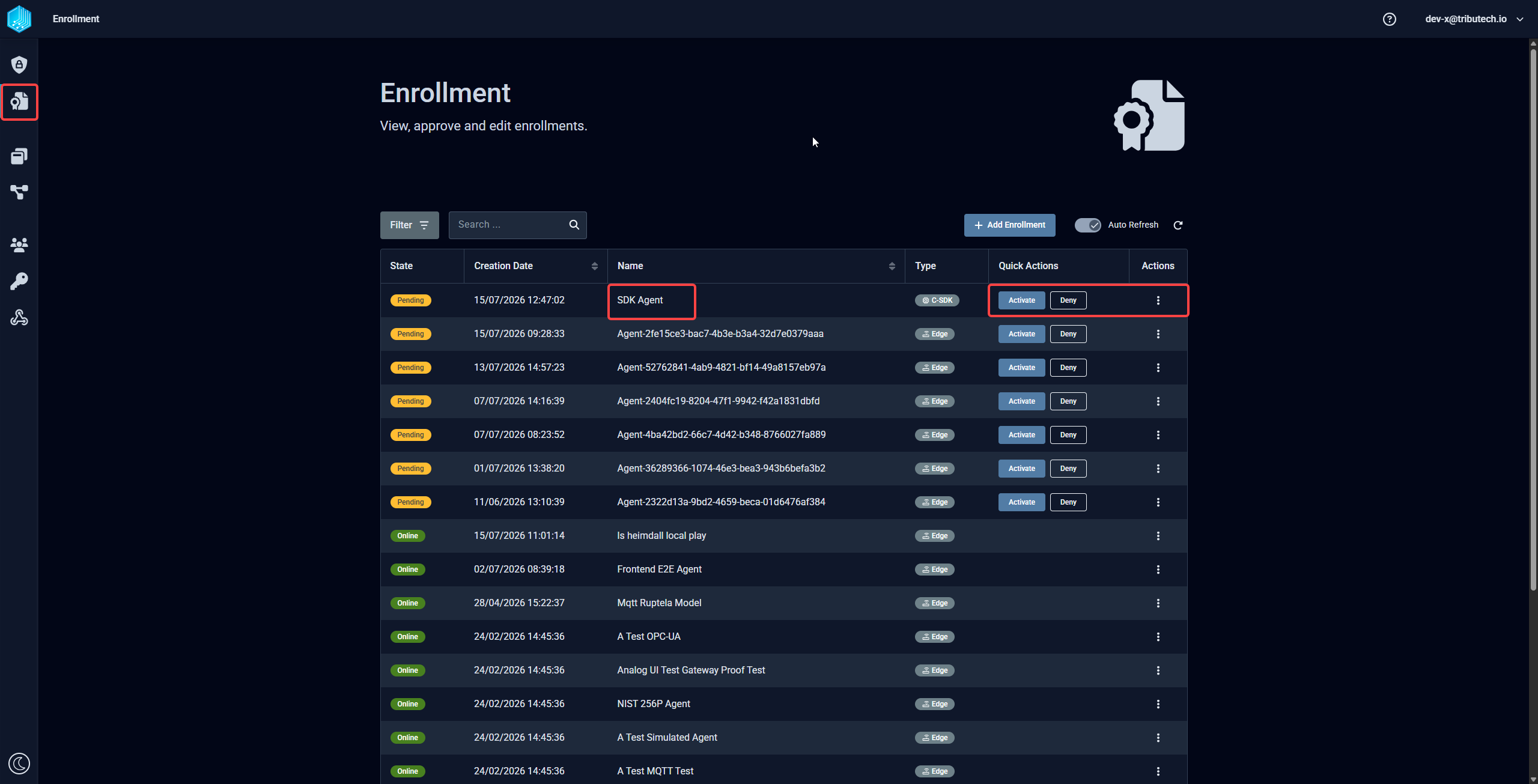The width and height of the screenshot is (1538, 784).
Task: Click the date 28/04/2026 15:22:37
Action: click(519, 603)
